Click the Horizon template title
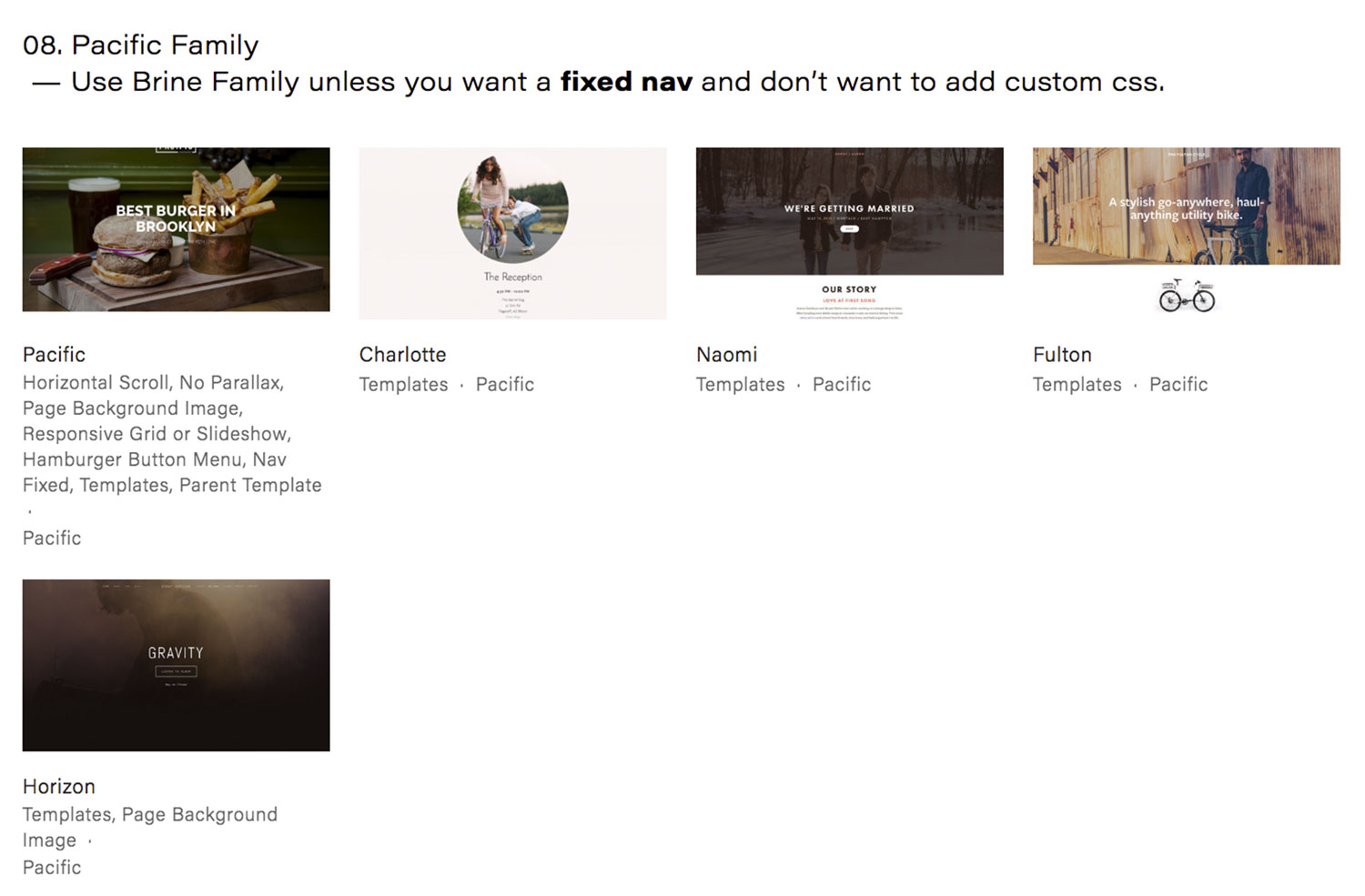Viewport: 1365px width, 896px height. (x=58, y=787)
